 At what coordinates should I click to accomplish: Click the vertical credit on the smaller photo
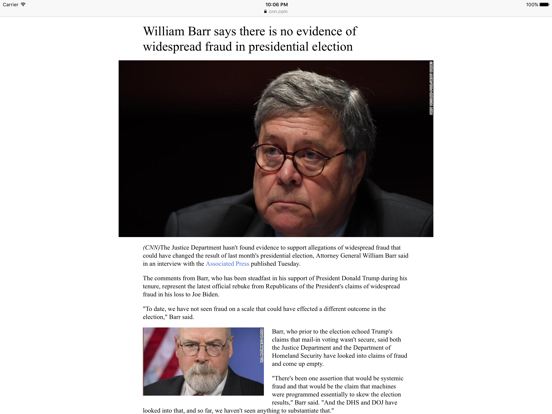[262, 346]
